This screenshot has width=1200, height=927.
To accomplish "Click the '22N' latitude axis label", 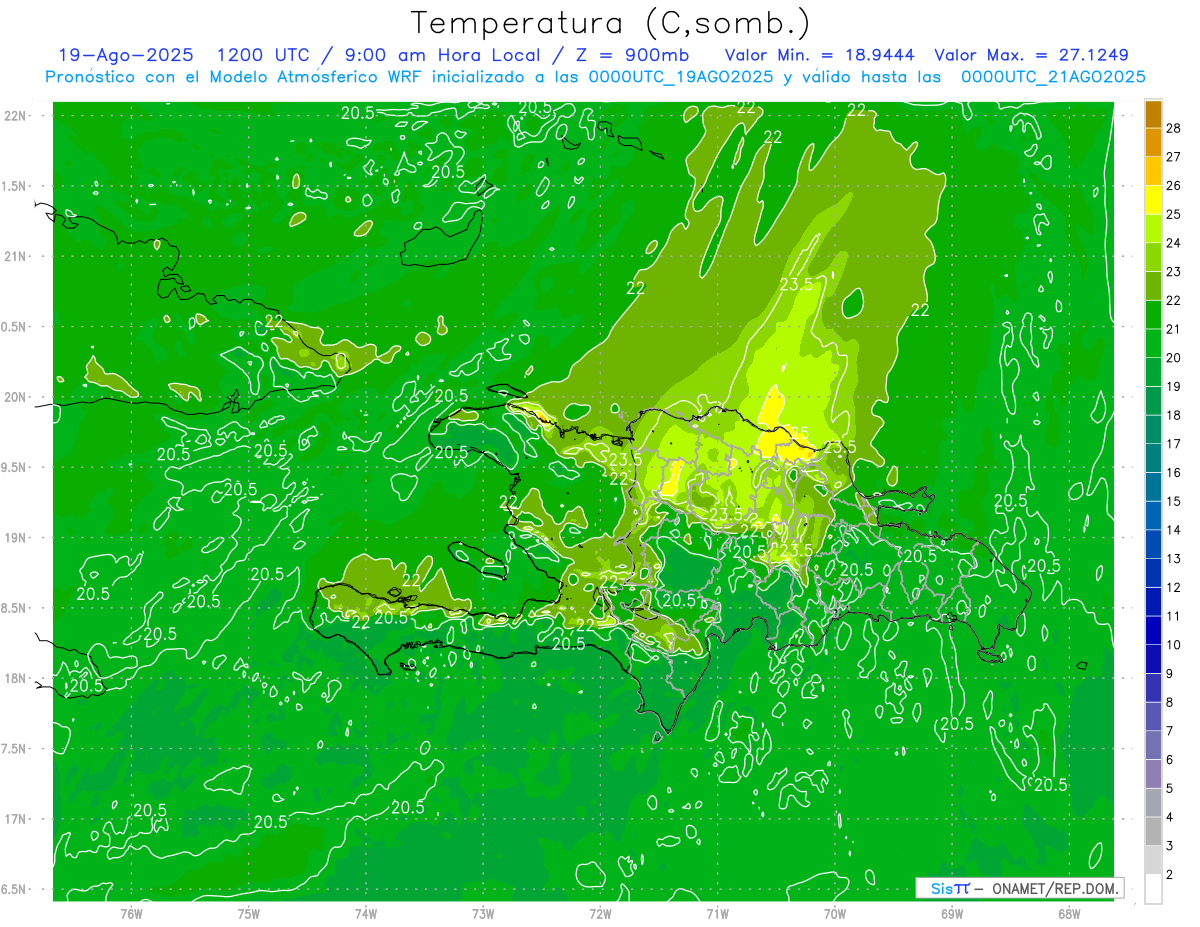I will (x=15, y=116).
